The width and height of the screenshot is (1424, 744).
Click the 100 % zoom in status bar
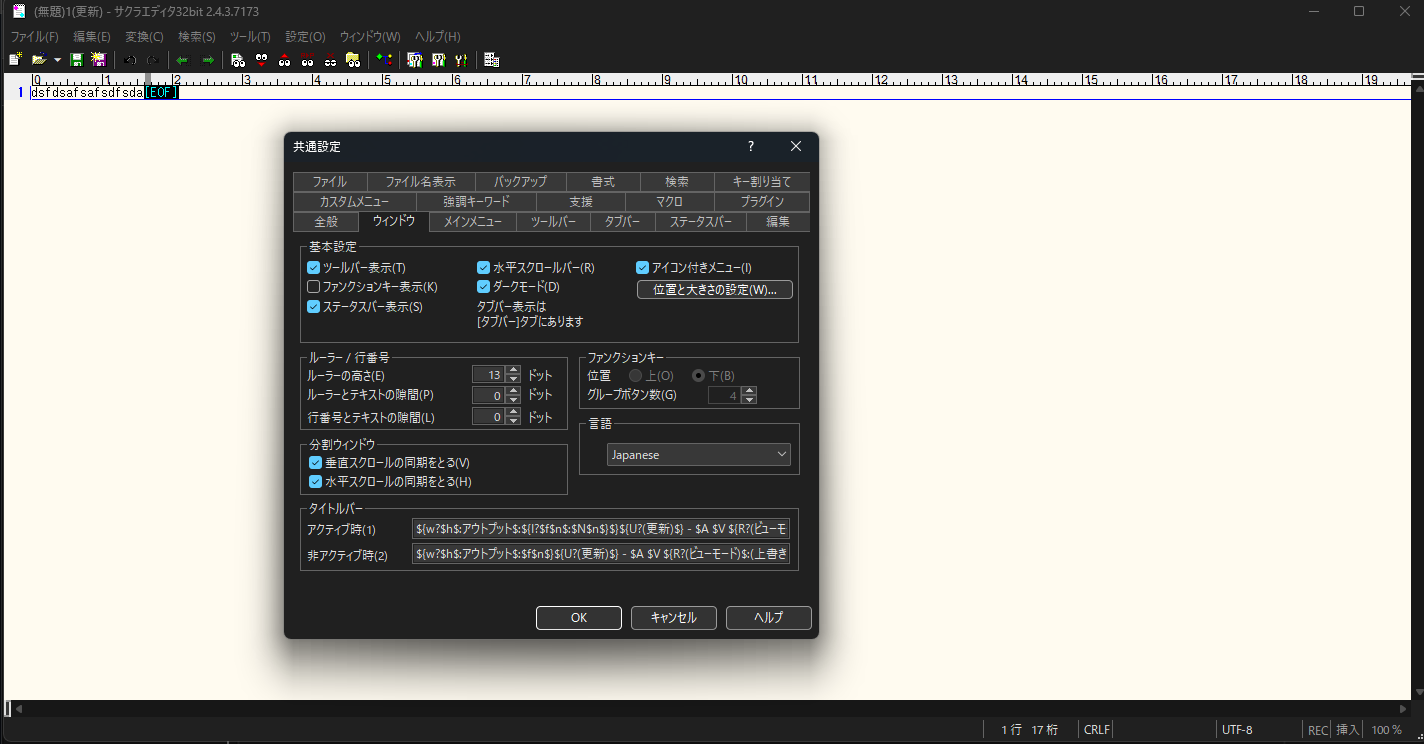click(x=1386, y=730)
